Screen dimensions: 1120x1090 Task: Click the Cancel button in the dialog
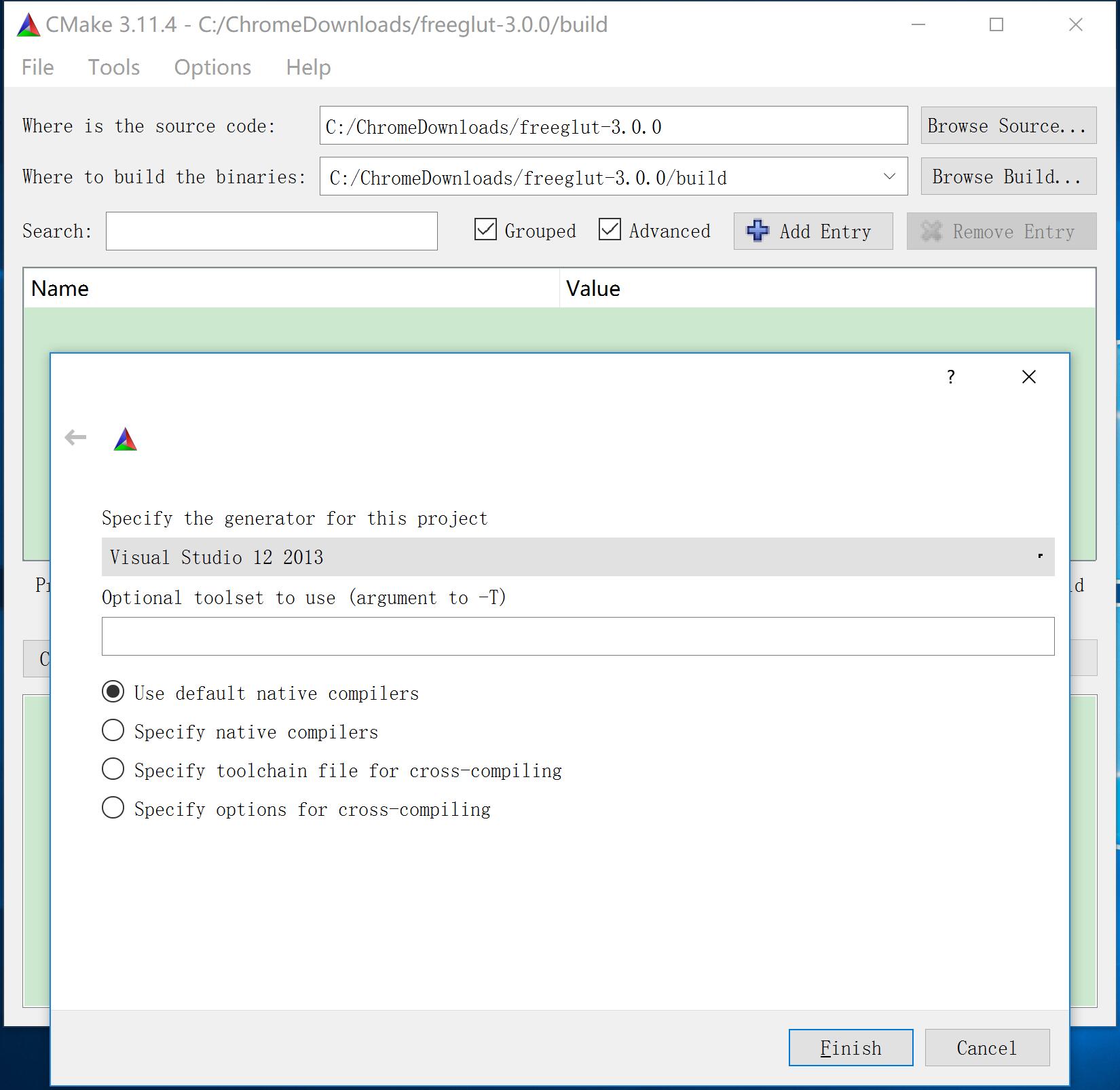(987, 1048)
